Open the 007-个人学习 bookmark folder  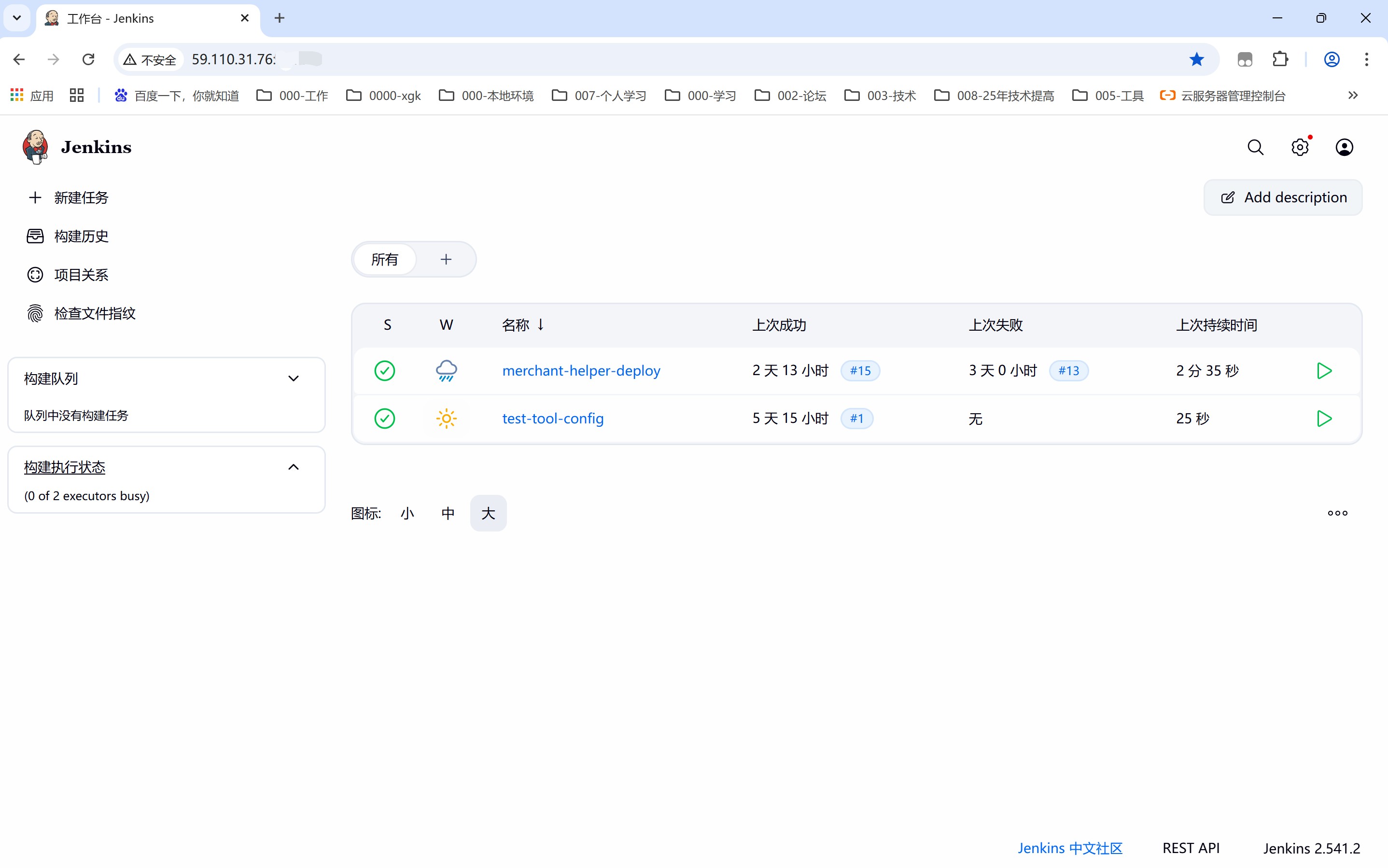point(599,95)
